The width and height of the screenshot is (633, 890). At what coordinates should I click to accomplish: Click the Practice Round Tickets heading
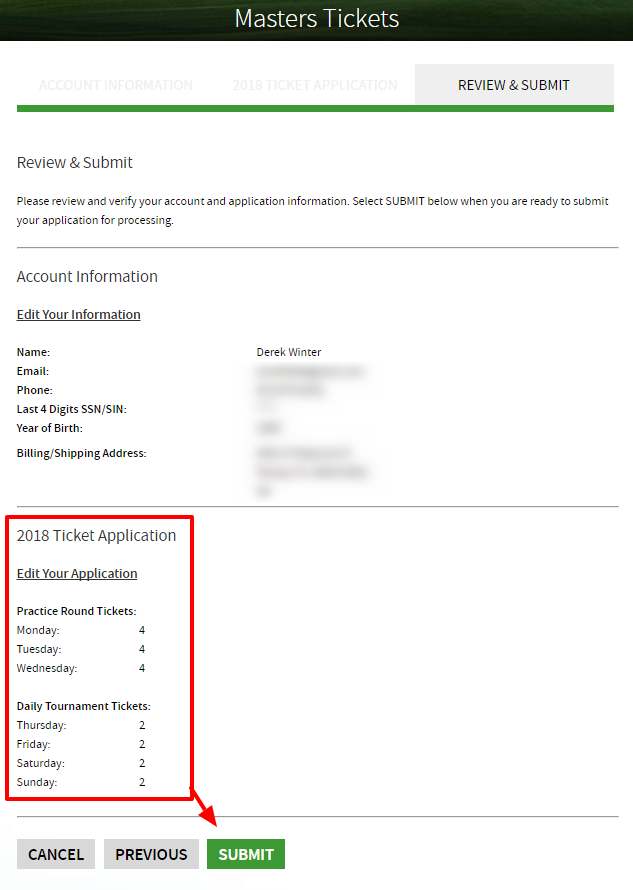point(77,610)
